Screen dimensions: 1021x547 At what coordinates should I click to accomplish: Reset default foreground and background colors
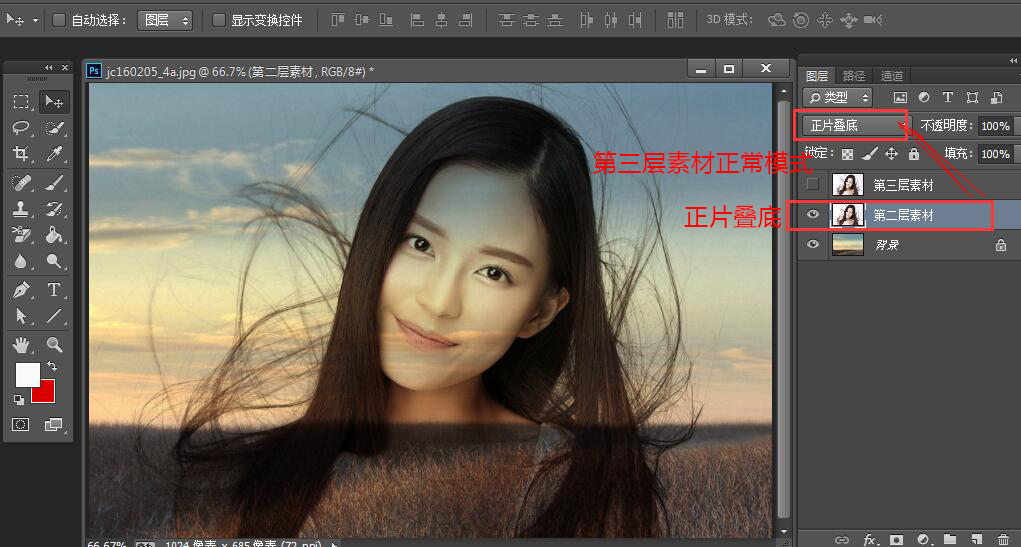point(19,399)
